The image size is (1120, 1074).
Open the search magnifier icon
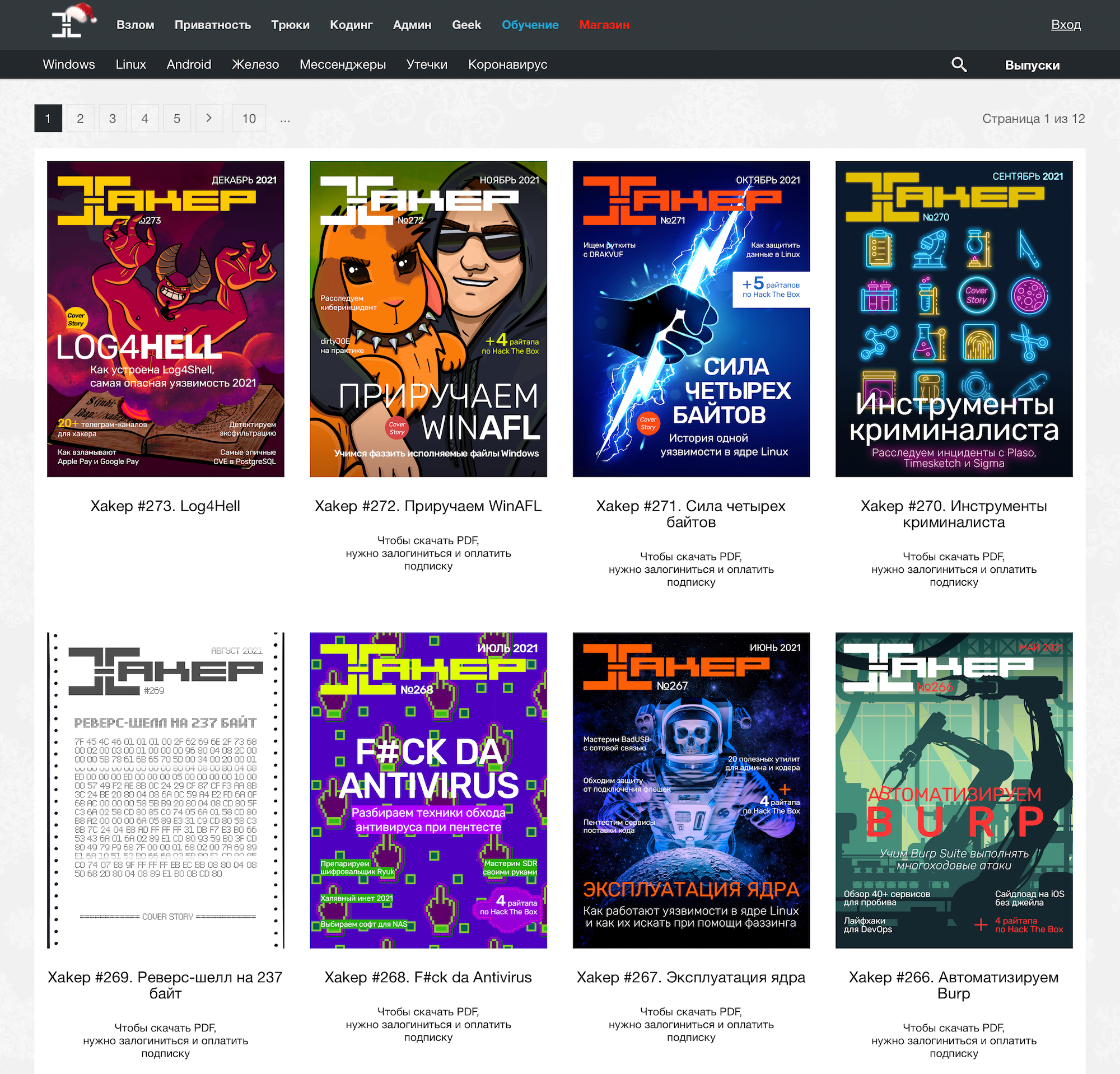click(x=959, y=64)
